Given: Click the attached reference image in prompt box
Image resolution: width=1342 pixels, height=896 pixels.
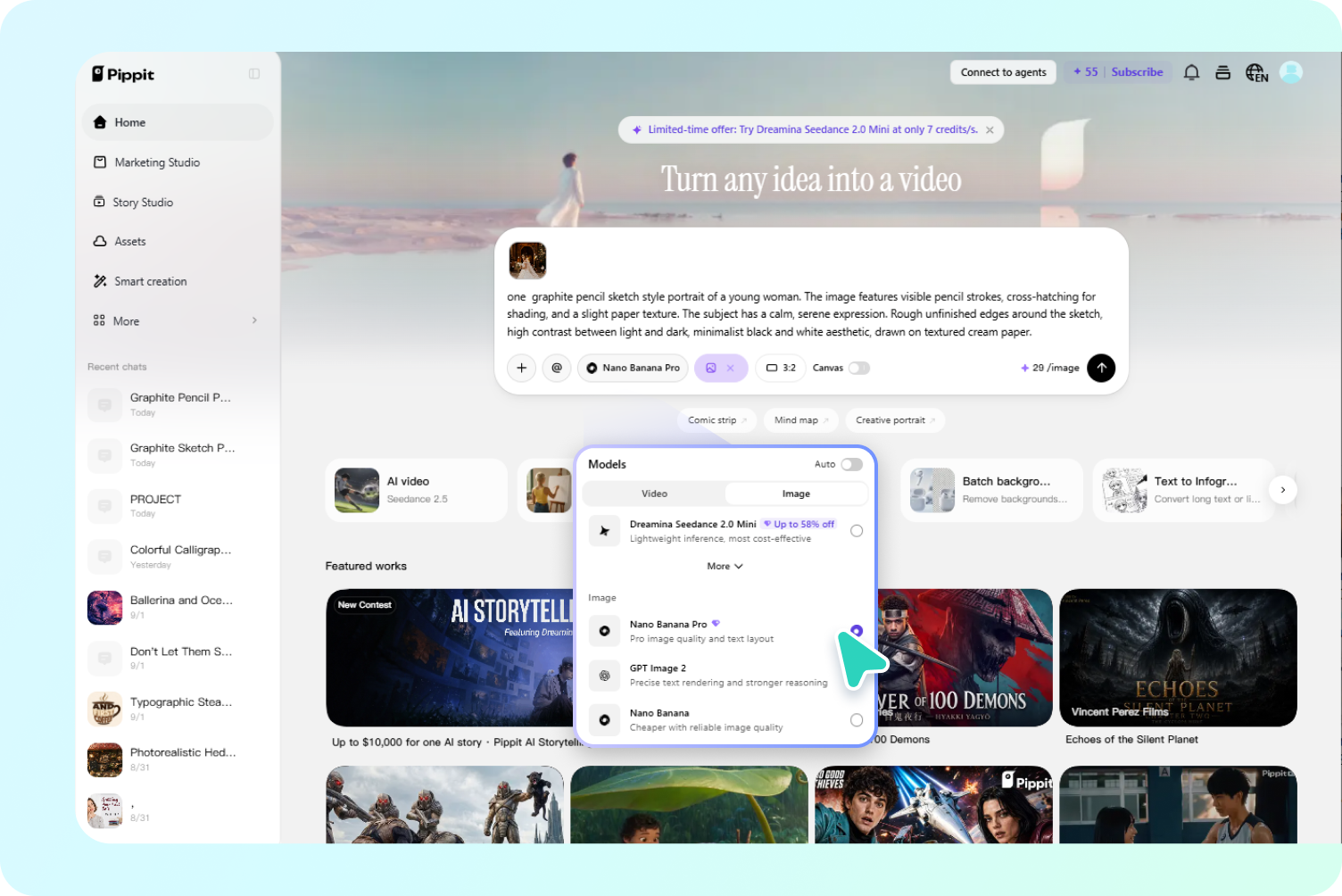Looking at the screenshot, I should tap(527, 261).
